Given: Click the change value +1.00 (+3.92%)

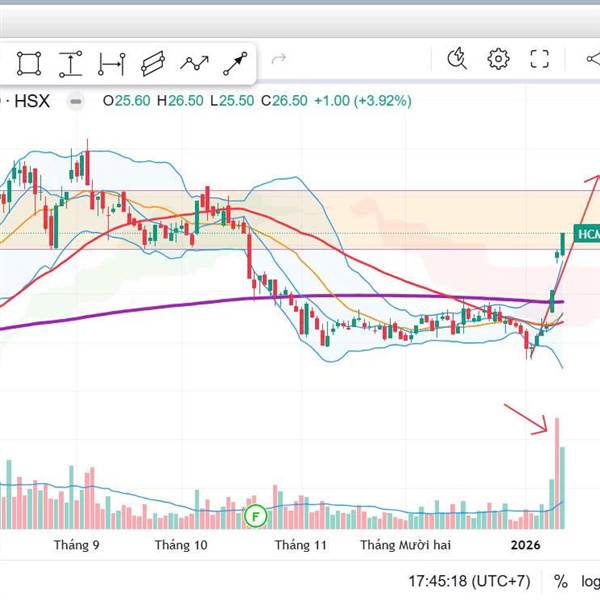Looking at the screenshot, I should 363,101.
